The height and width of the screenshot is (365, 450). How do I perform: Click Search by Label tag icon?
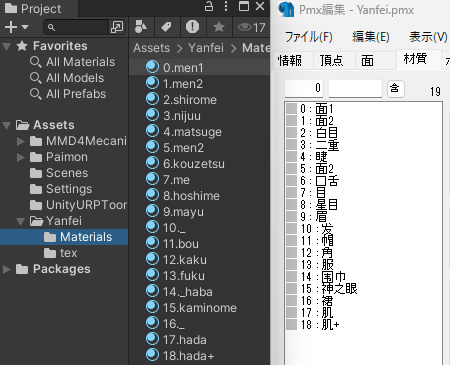[x=166, y=27]
